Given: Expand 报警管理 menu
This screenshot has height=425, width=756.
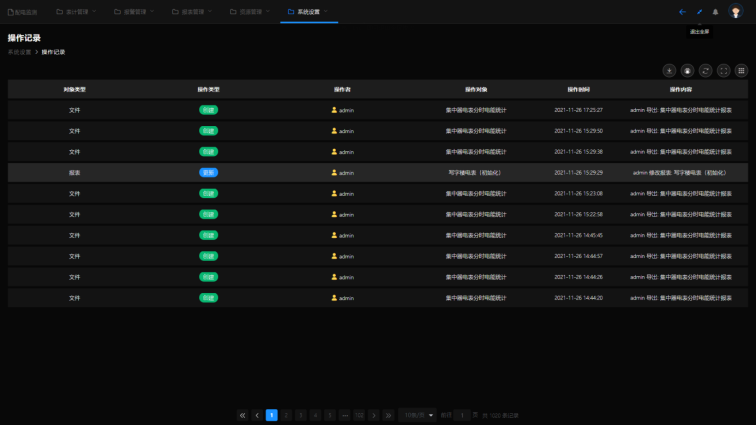Looking at the screenshot, I should tap(134, 12).
